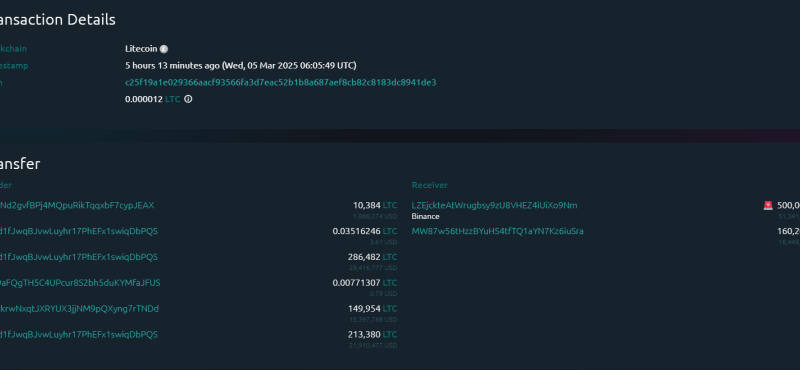Click the sender amount 213,380

pos(364,334)
